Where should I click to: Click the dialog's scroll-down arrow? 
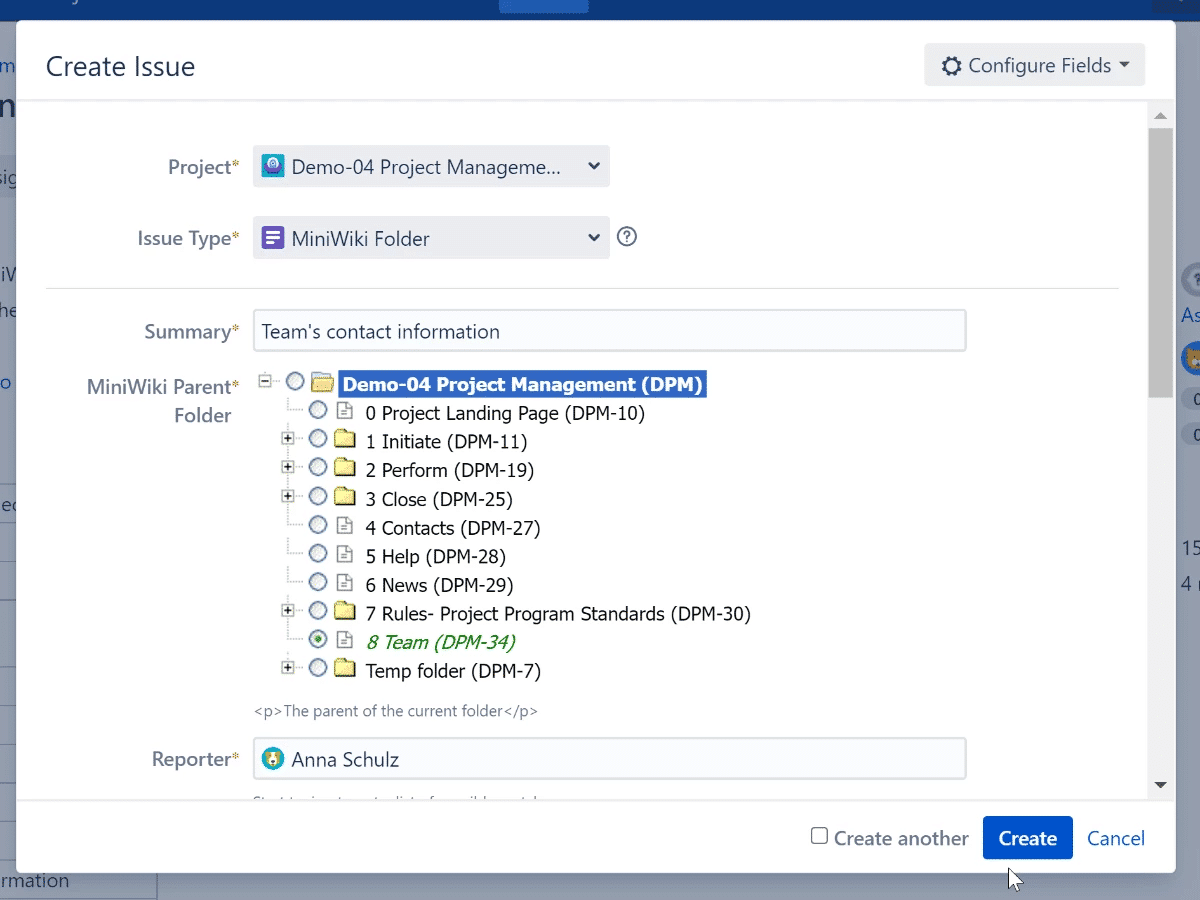tap(1160, 786)
